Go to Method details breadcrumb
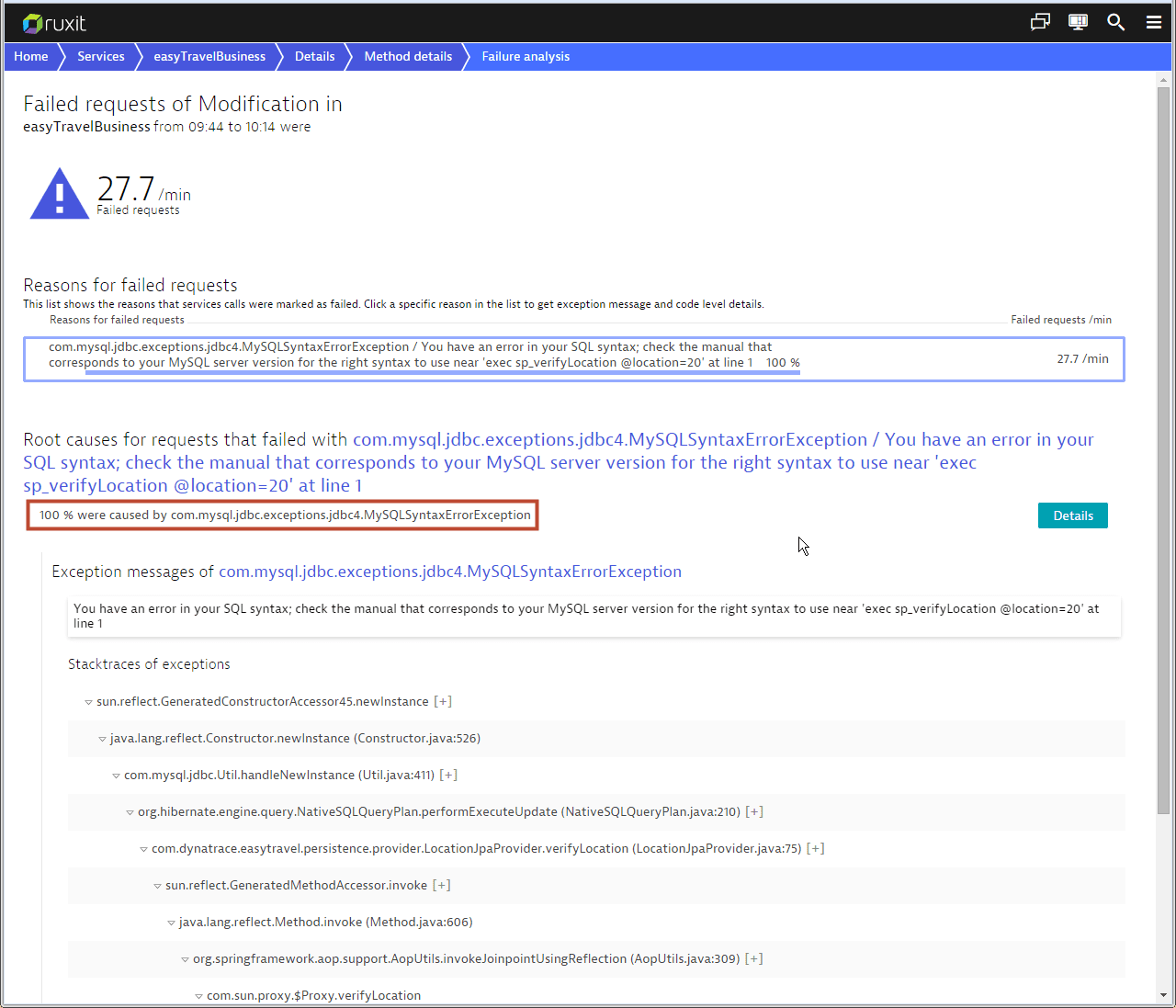This screenshot has height=1008, width=1176. pyautogui.click(x=408, y=56)
